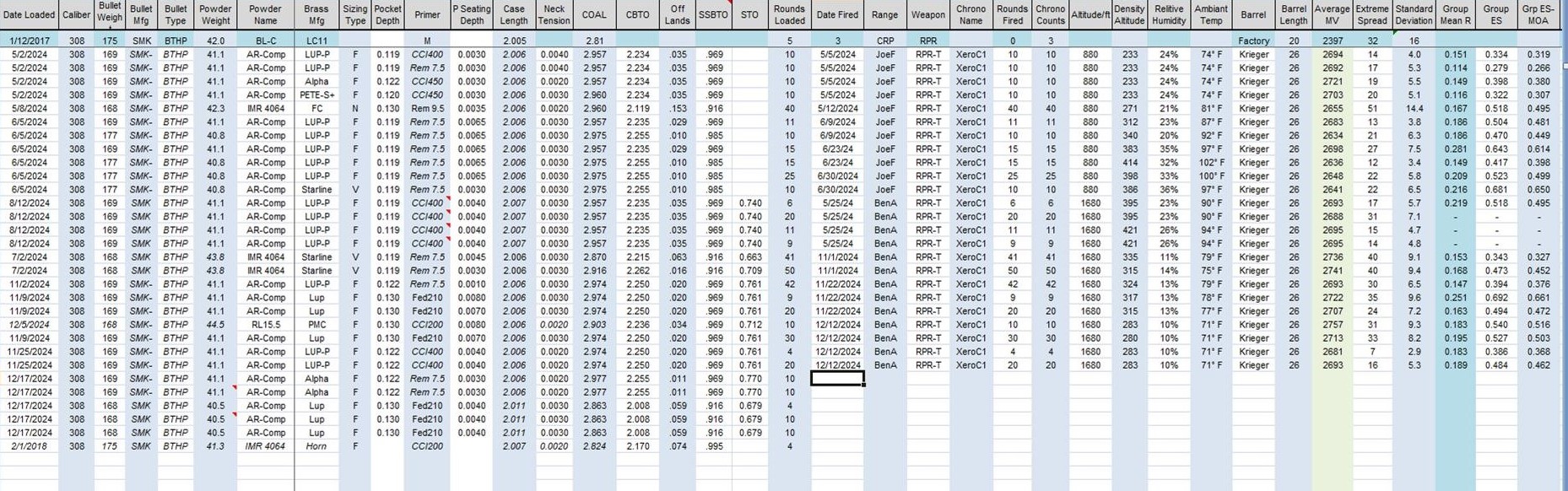Viewport: 1568px width, 491px height.
Task: Click the 5/12/2024 date fired cell
Action: [x=837, y=109]
